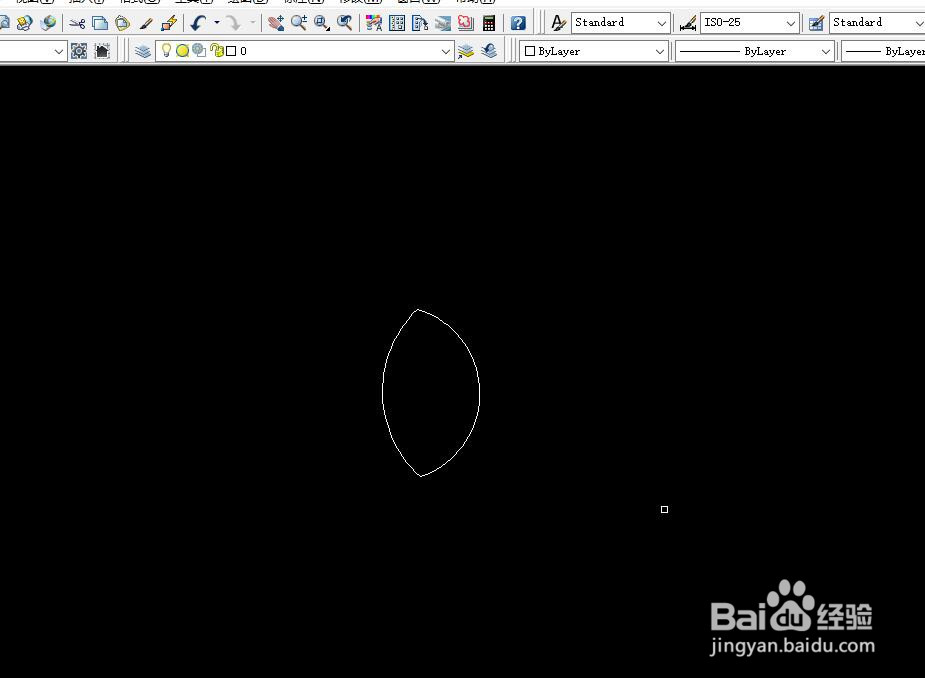The image size is (925, 678).
Task: Cut selection with the scissors icon
Action: point(77,23)
